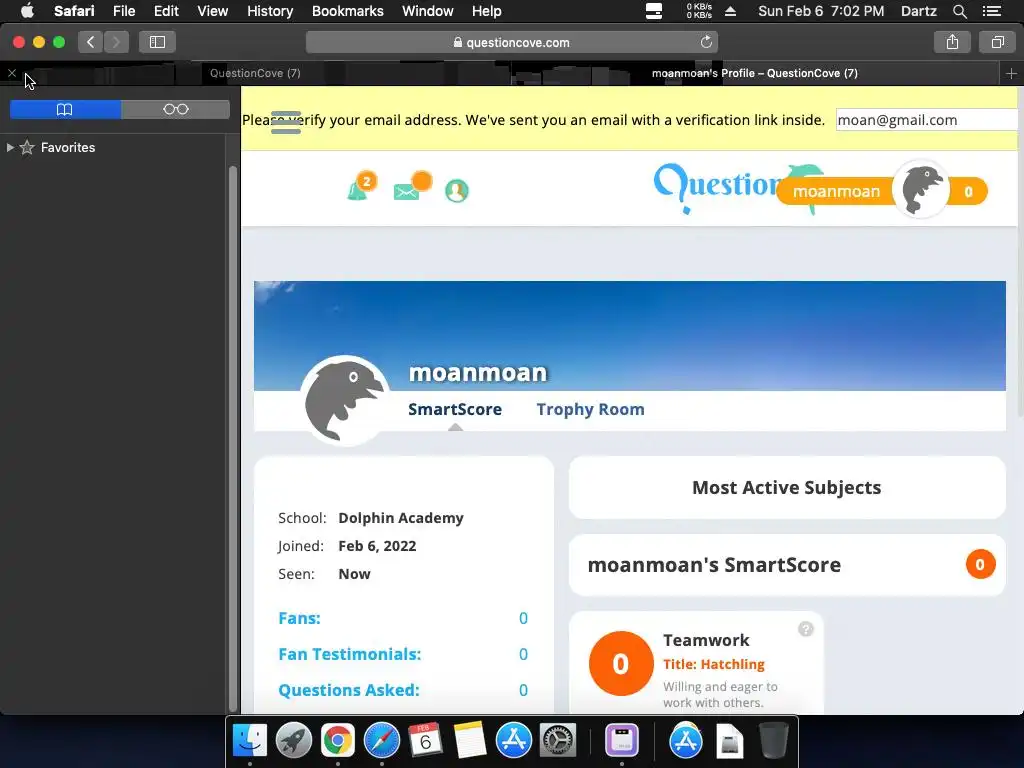This screenshot has height=768, width=1024.
Task: Click the Dartz user name in menu bar
Action: (918, 11)
